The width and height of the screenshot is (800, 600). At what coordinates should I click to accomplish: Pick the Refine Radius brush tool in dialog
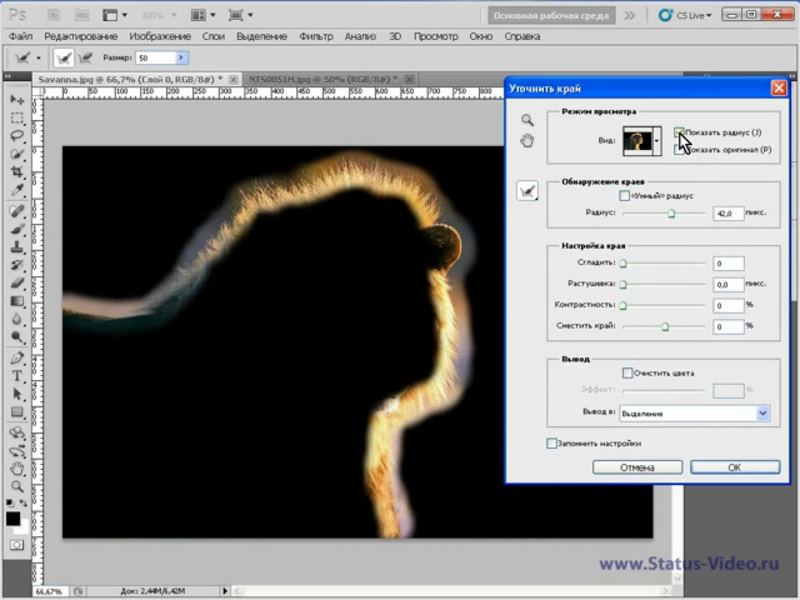pyautogui.click(x=527, y=192)
